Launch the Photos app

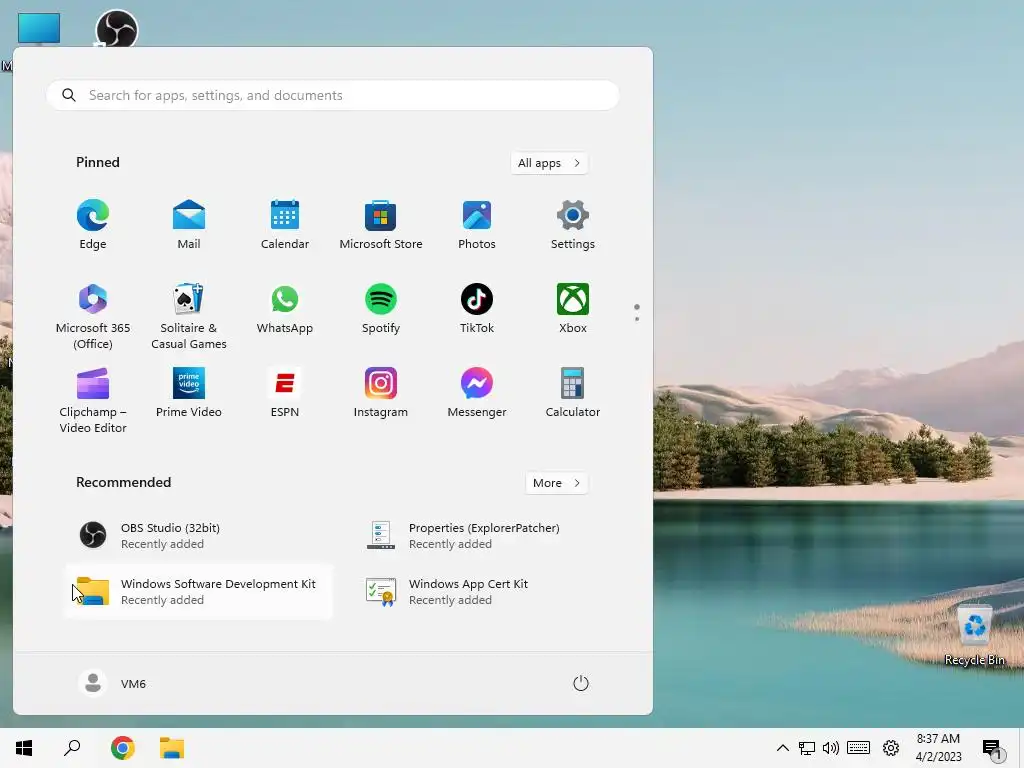pos(477,225)
